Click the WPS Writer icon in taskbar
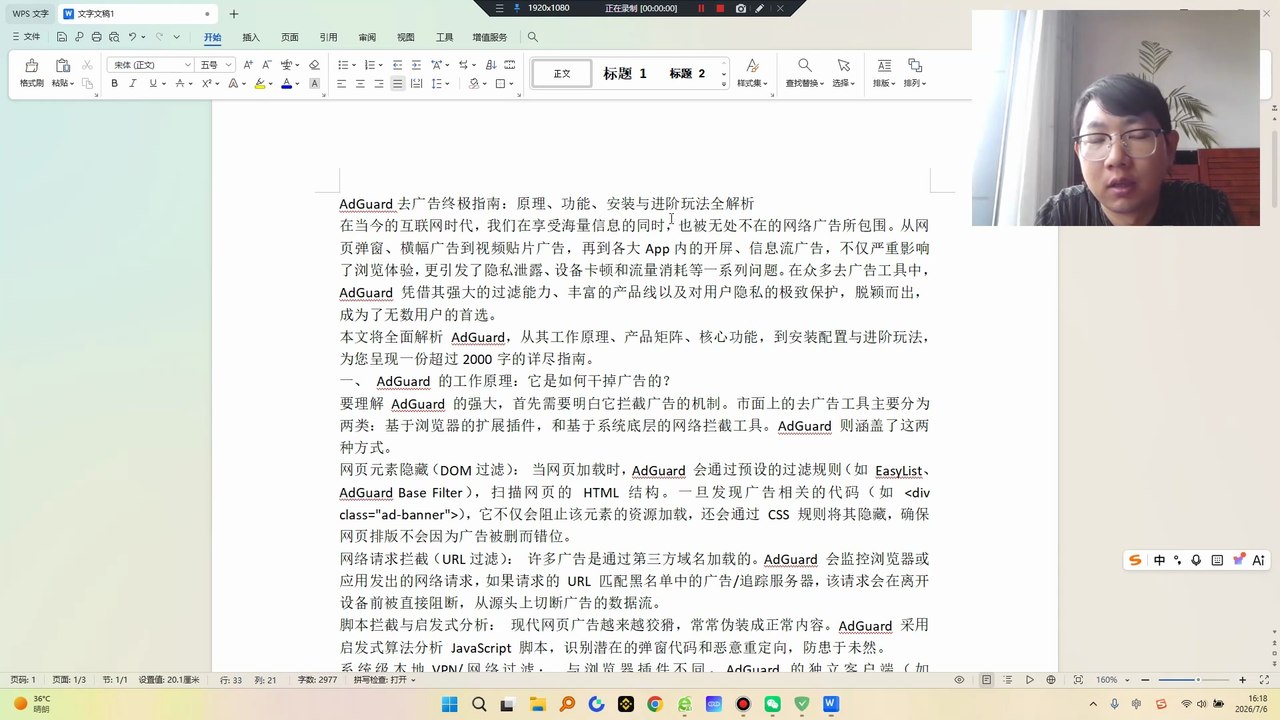This screenshot has width=1280, height=720. pyautogui.click(x=830, y=704)
